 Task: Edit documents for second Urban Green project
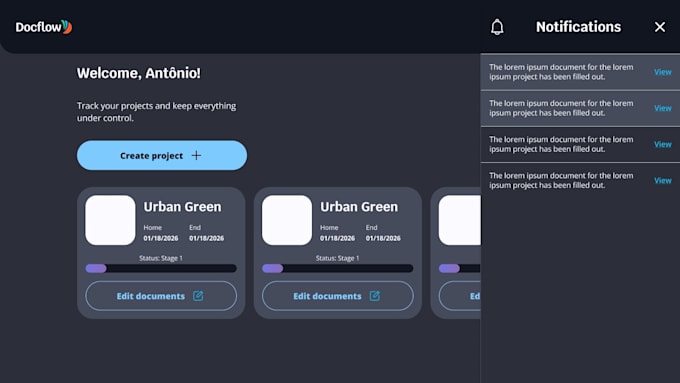pyautogui.click(x=337, y=296)
